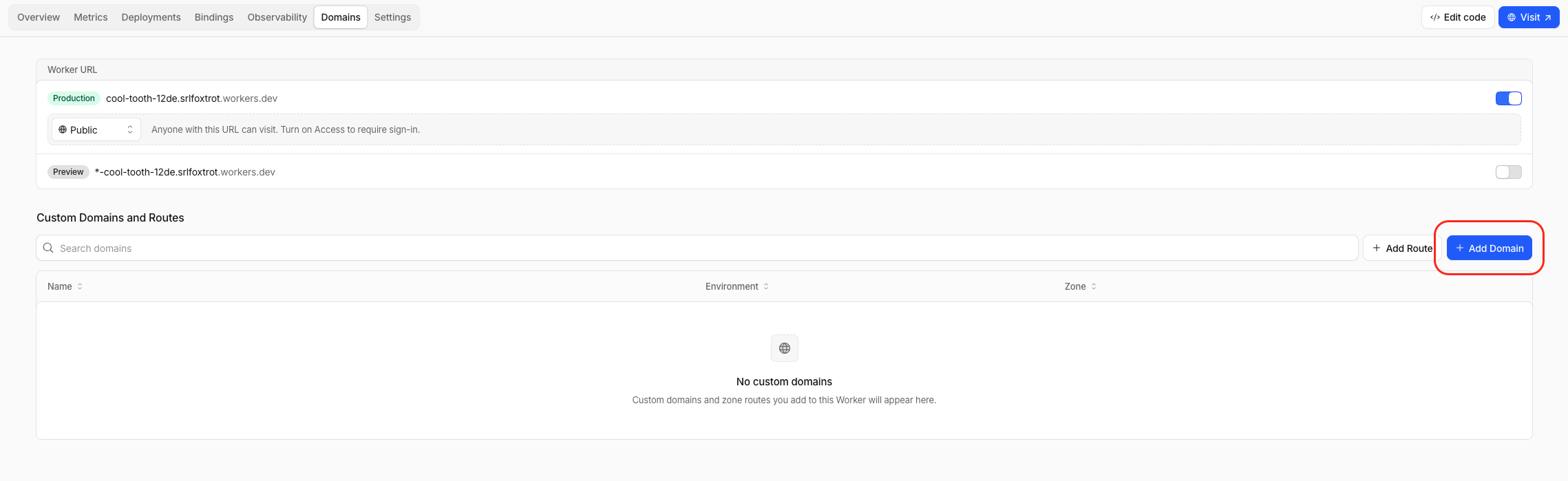
Task: Open the Settings tab
Action: coord(392,17)
